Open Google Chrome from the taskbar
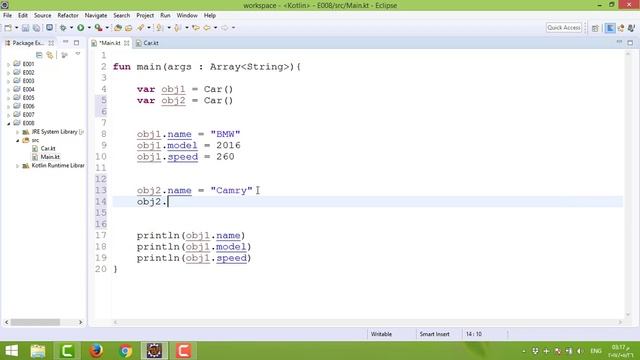 pyautogui.click(x=125, y=351)
